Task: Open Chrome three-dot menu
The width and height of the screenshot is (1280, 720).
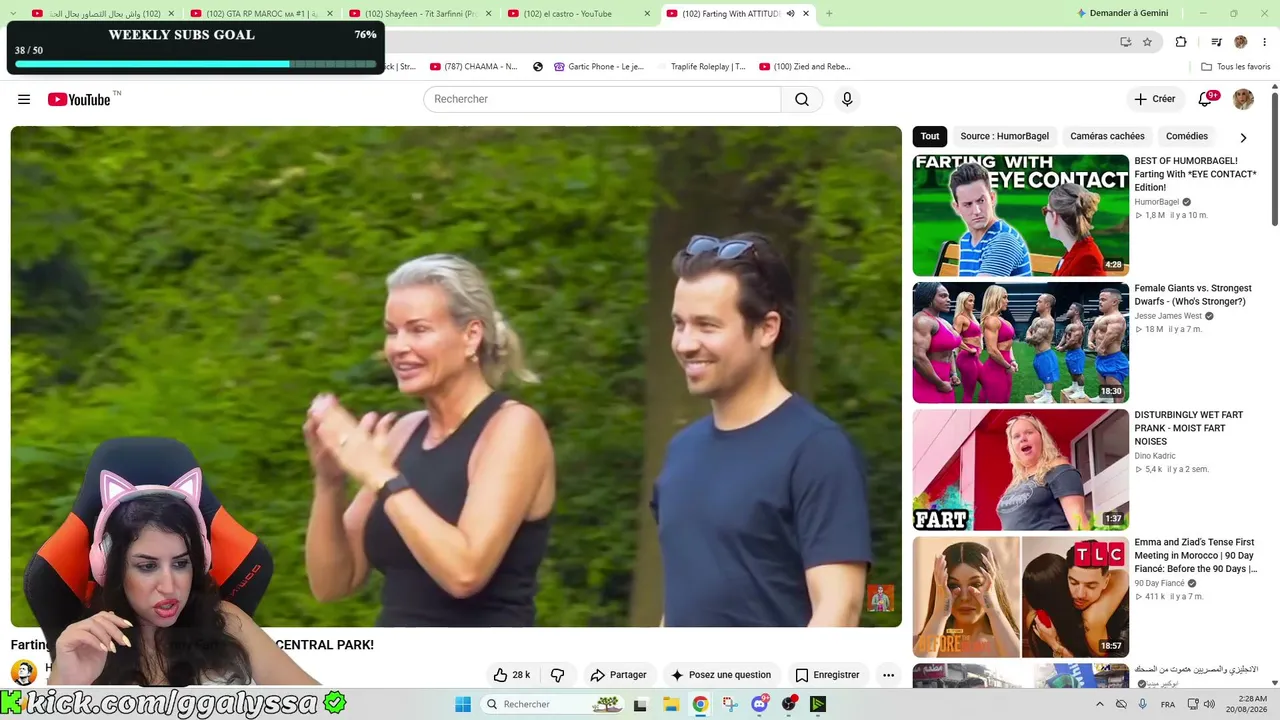Action: pos(1265,42)
